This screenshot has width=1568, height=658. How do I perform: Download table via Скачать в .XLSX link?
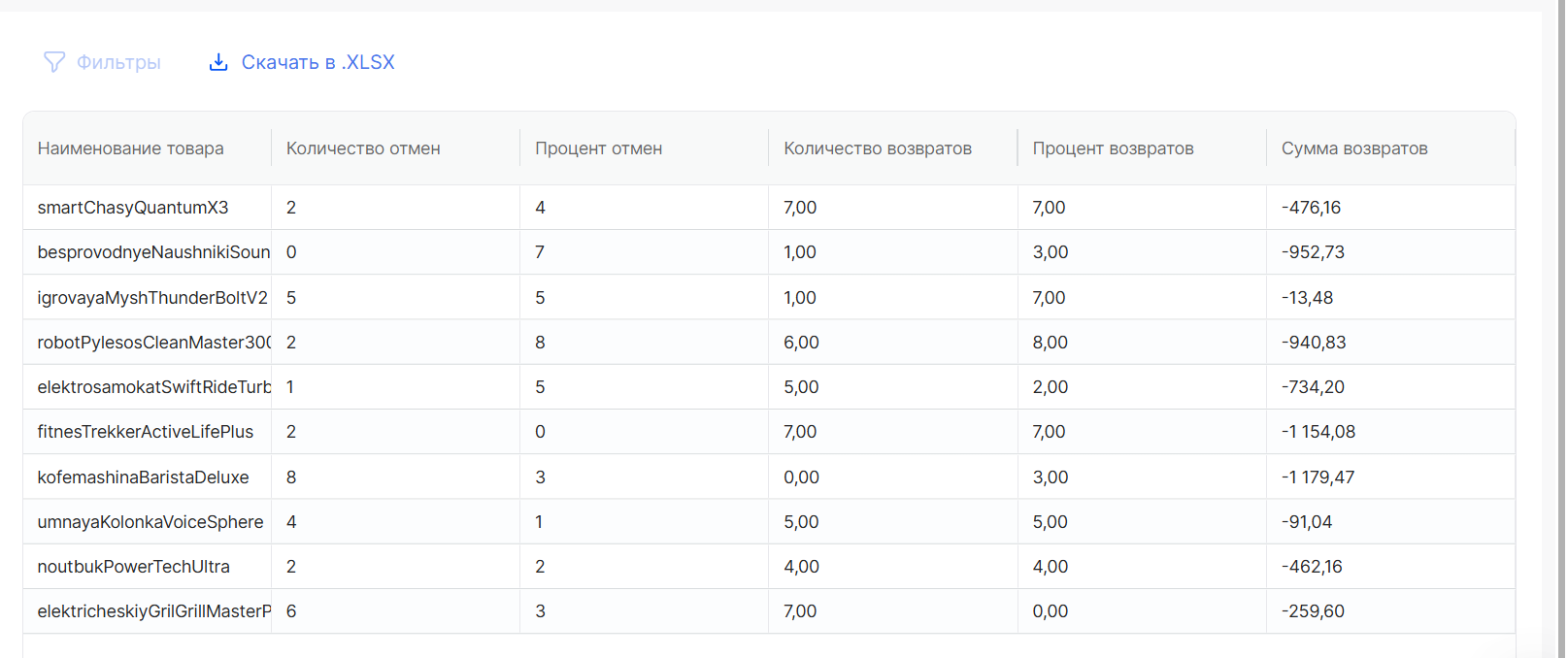(x=317, y=62)
